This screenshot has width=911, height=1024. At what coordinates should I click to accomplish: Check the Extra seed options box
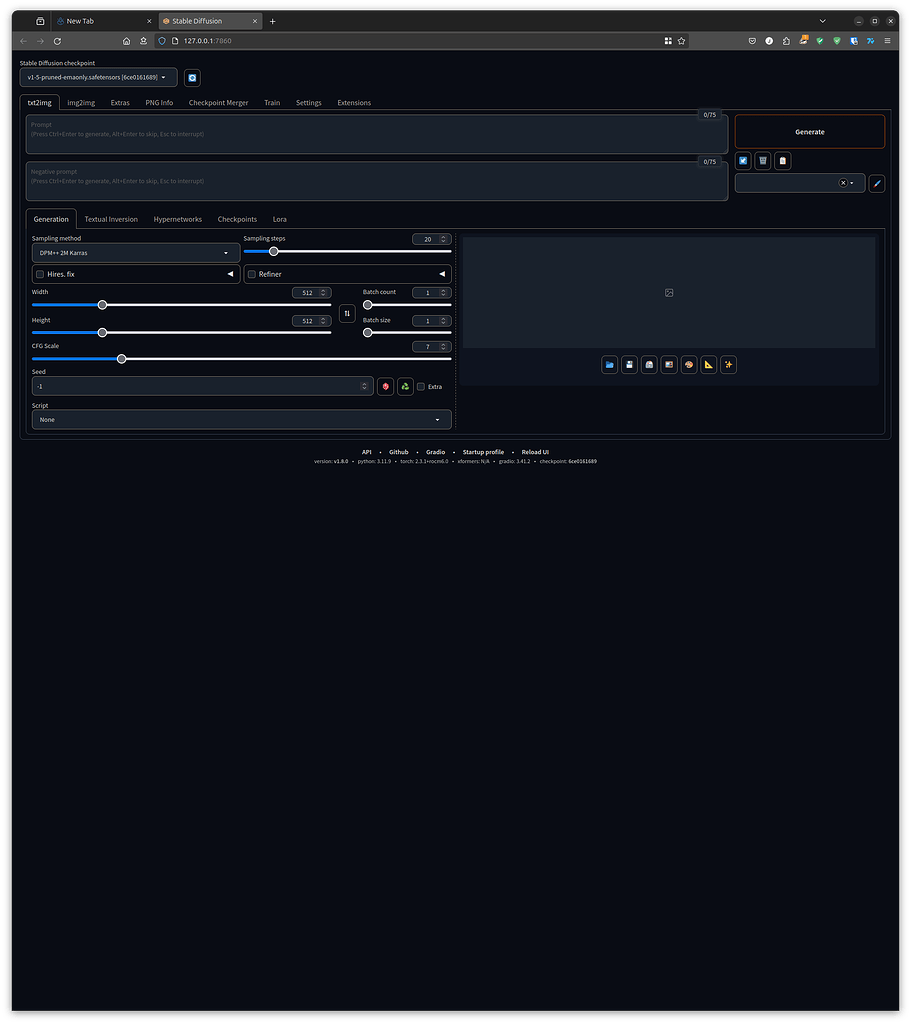pos(420,386)
